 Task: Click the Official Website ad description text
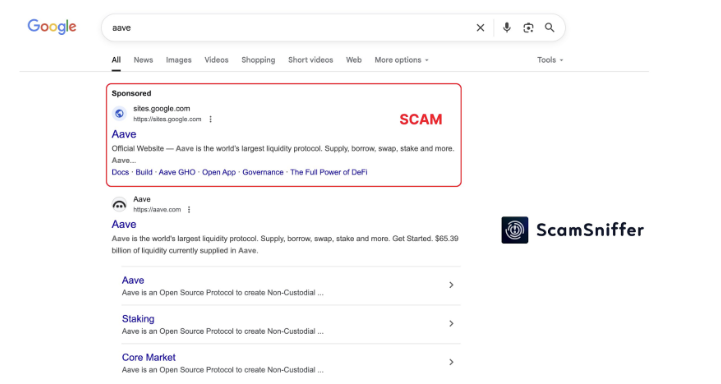(x=283, y=155)
